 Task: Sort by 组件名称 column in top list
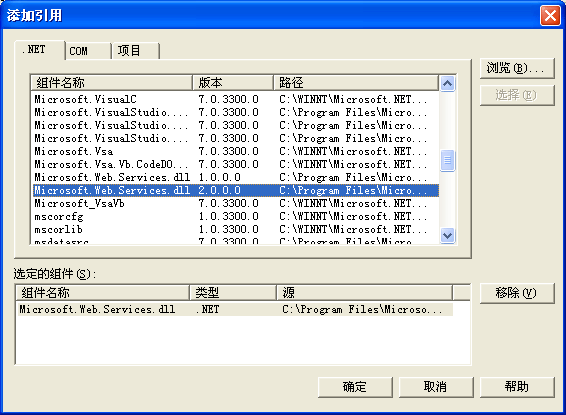pos(111,83)
